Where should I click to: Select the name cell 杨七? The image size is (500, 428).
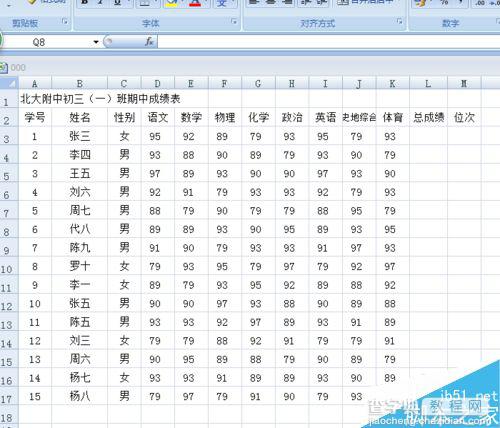(x=80, y=377)
